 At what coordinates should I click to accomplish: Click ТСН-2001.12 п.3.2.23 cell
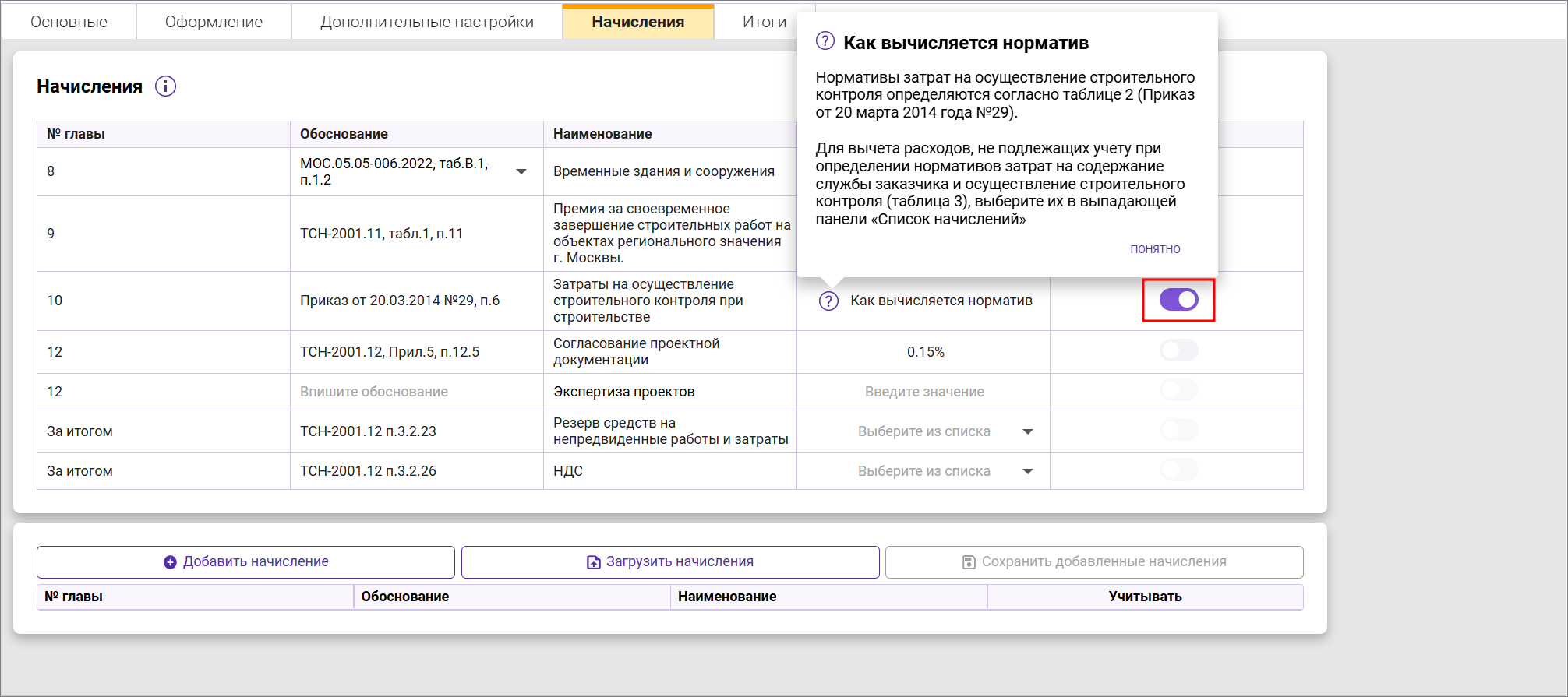[x=417, y=431]
